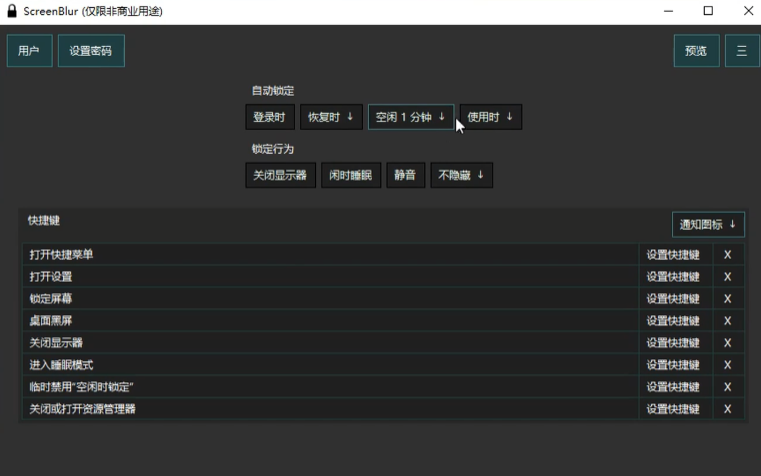Image resolution: width=761 pixels, height=476 pixels.
Task: Clear shortcut with X for 进入睡眠模式
Action: point(727,365)
